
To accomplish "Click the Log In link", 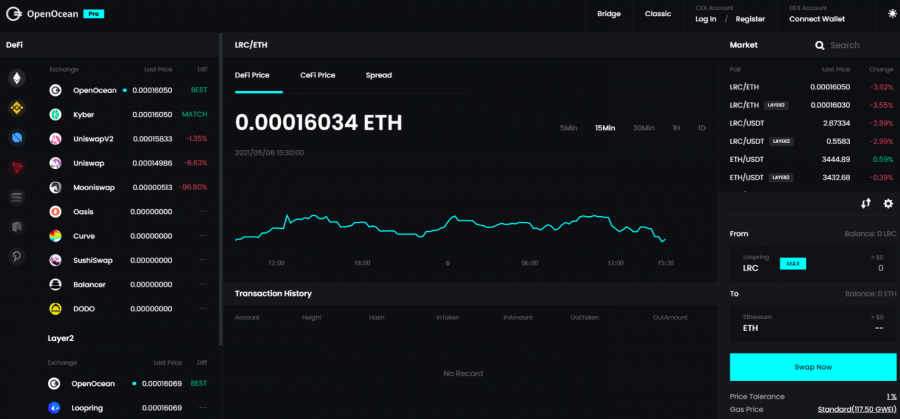I will (x=705, y=19).
